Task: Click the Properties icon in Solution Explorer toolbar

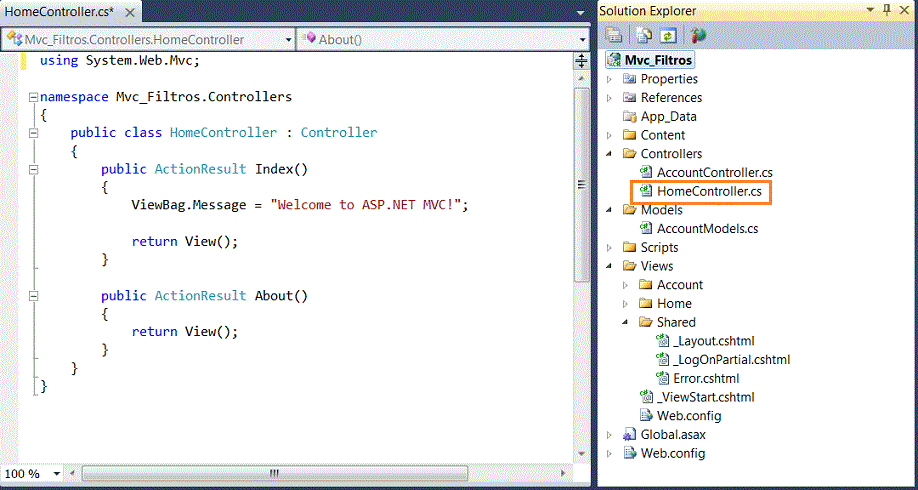Action: (613, 35)
